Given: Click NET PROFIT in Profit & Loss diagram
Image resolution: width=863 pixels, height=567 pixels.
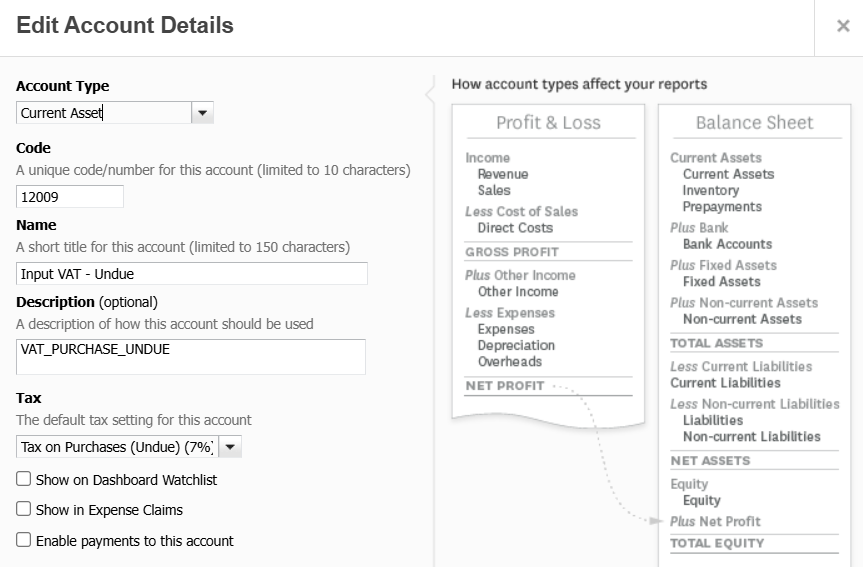Looking at the screenshot, I should coord(505,386).
